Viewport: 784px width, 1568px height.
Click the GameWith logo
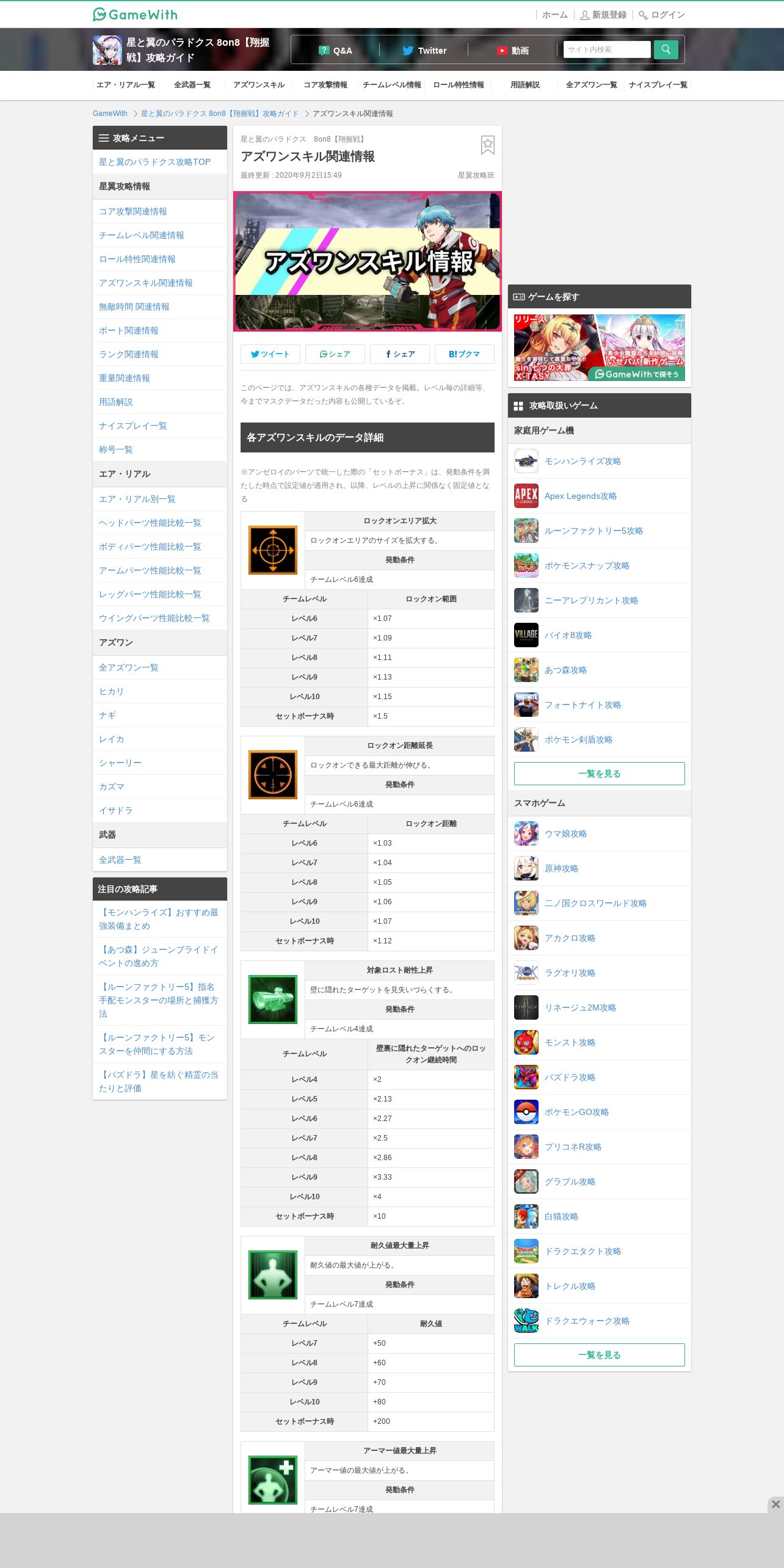coord(135,14)
